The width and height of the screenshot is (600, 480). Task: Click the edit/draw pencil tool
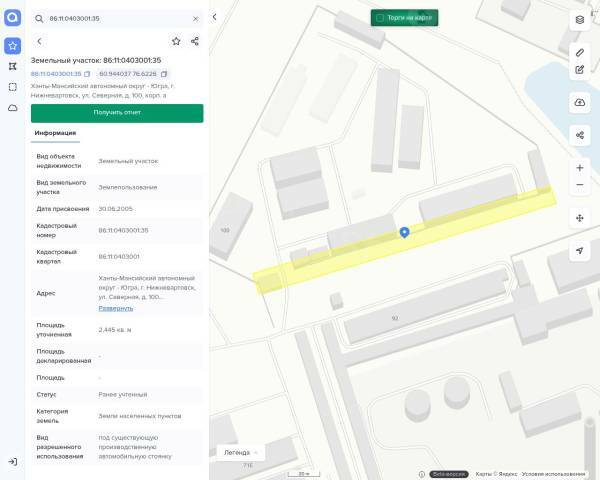click(x=580, y=70)
